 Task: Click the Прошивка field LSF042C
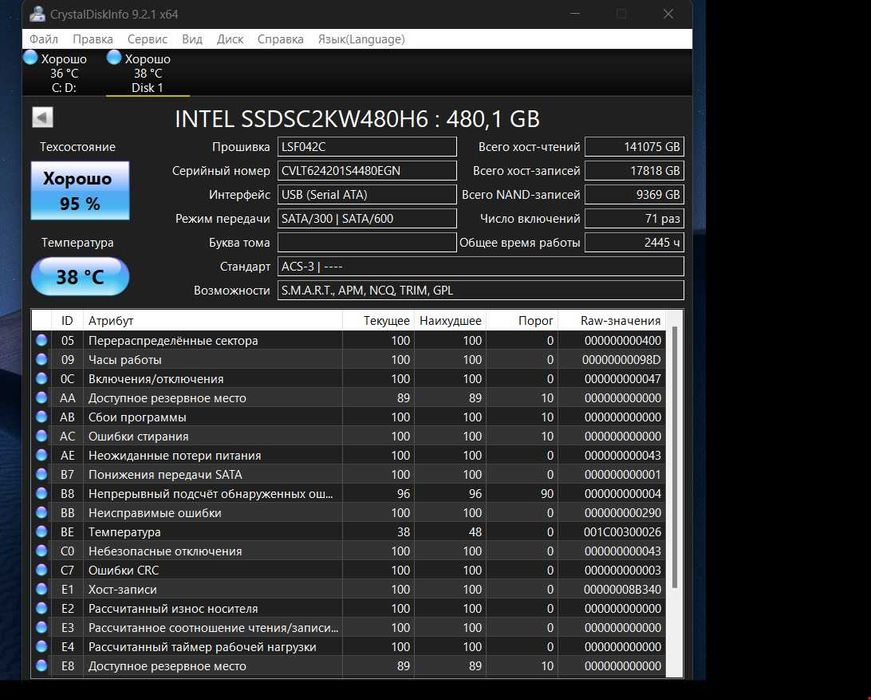[x=367, y=147]
